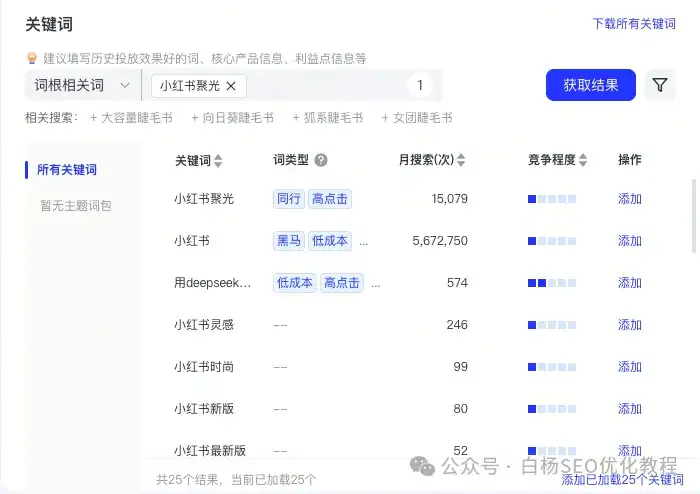Click 添加 for 用deepseek row

[x=630, y=283]
